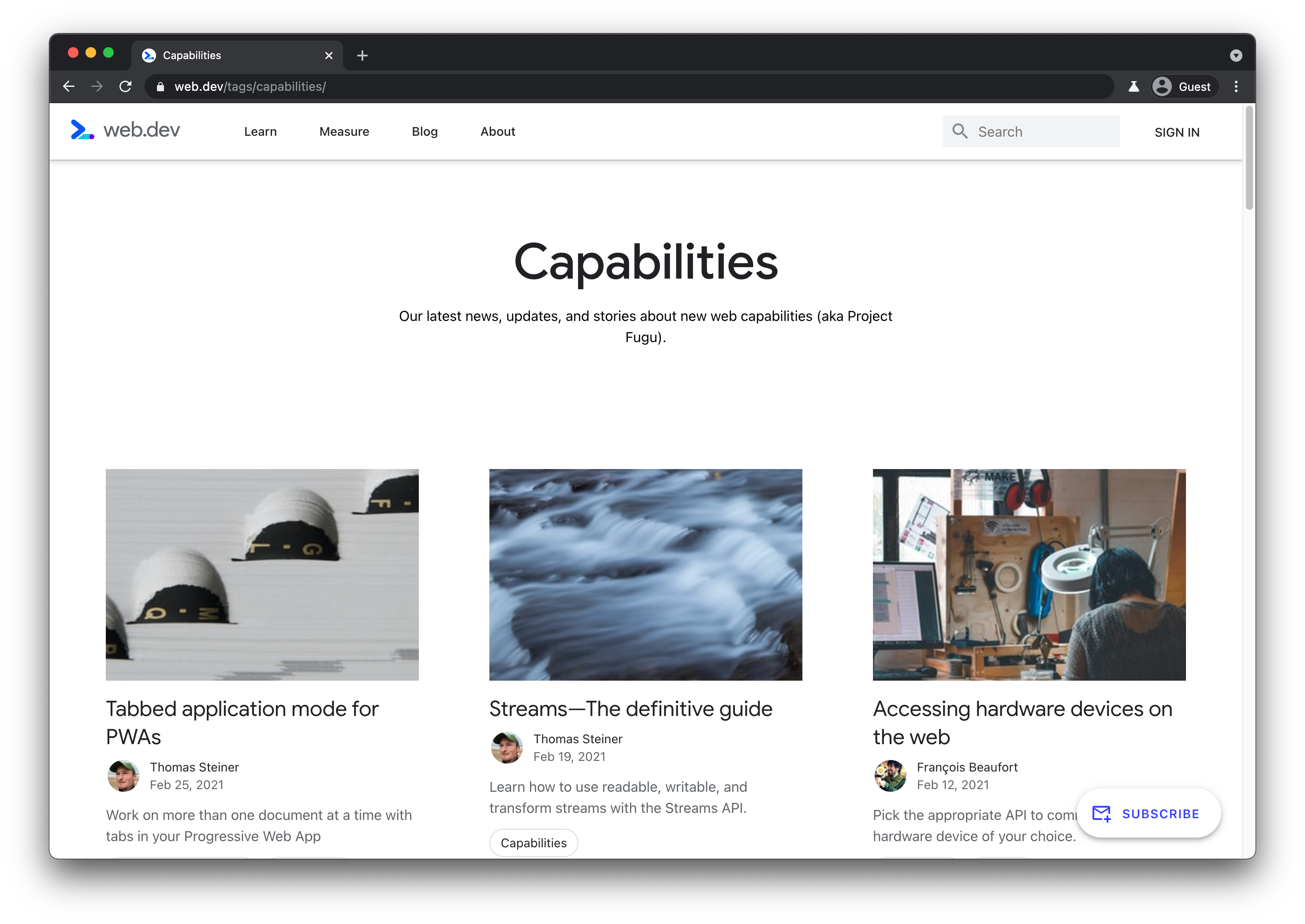Click the browser forward arrow icon
The image size is (1305, 924).
(x=97, y=86)
